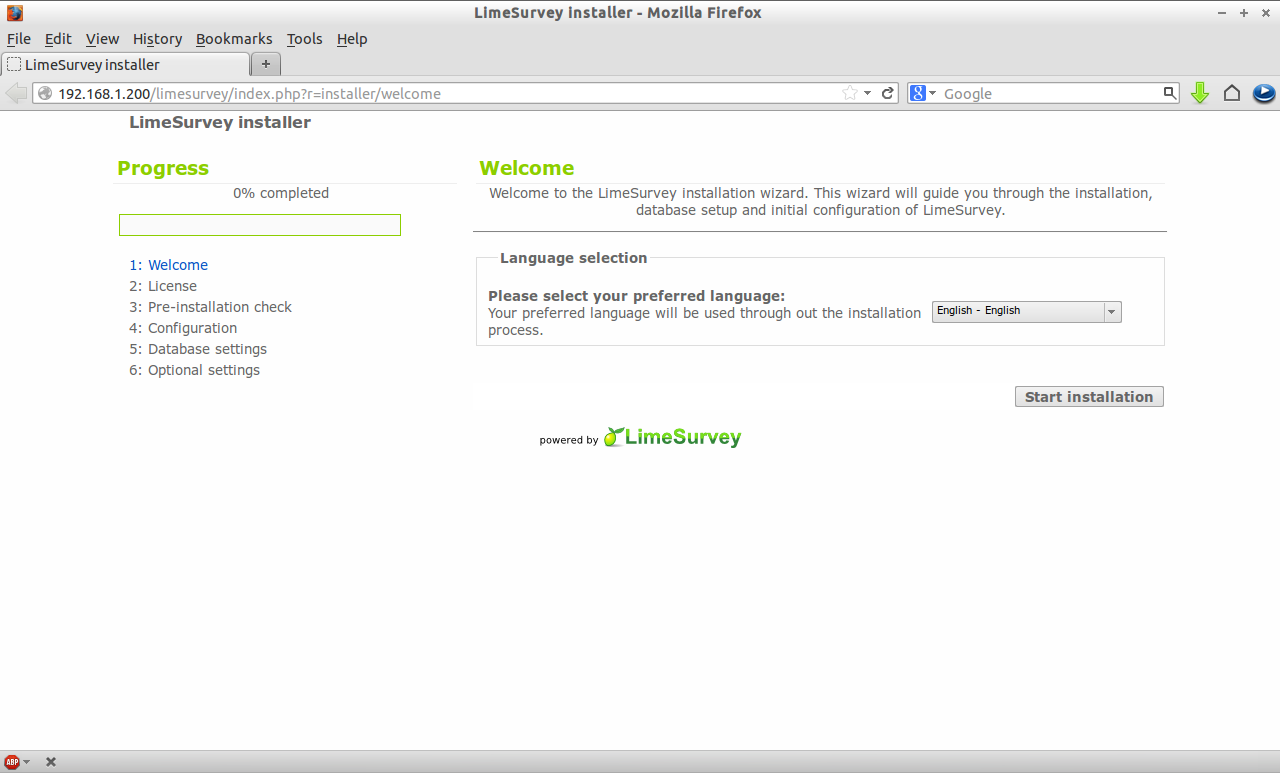Open the URL history dropdown arrow

[868, 93]
